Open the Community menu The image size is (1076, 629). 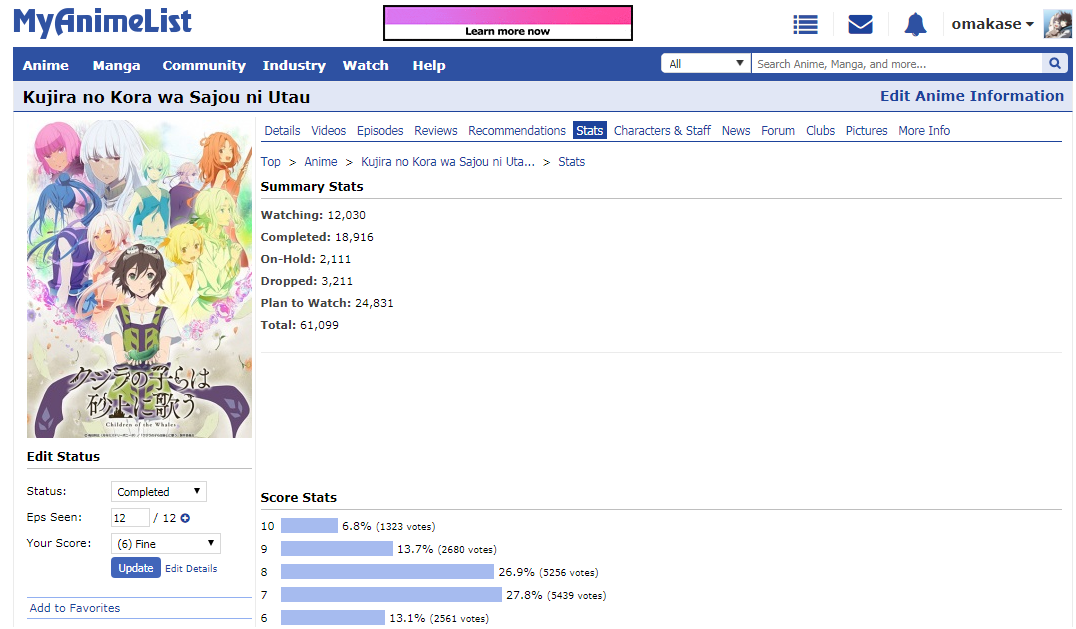click(204, 65)
